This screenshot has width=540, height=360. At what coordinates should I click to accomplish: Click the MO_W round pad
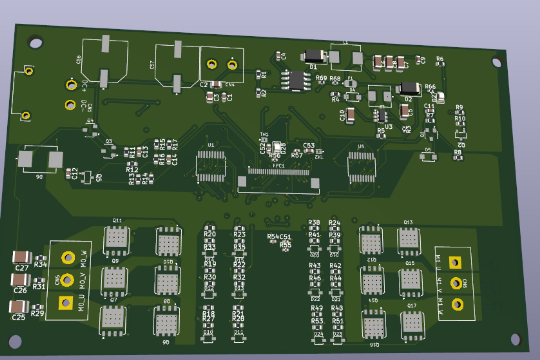[x=68, y=257]
